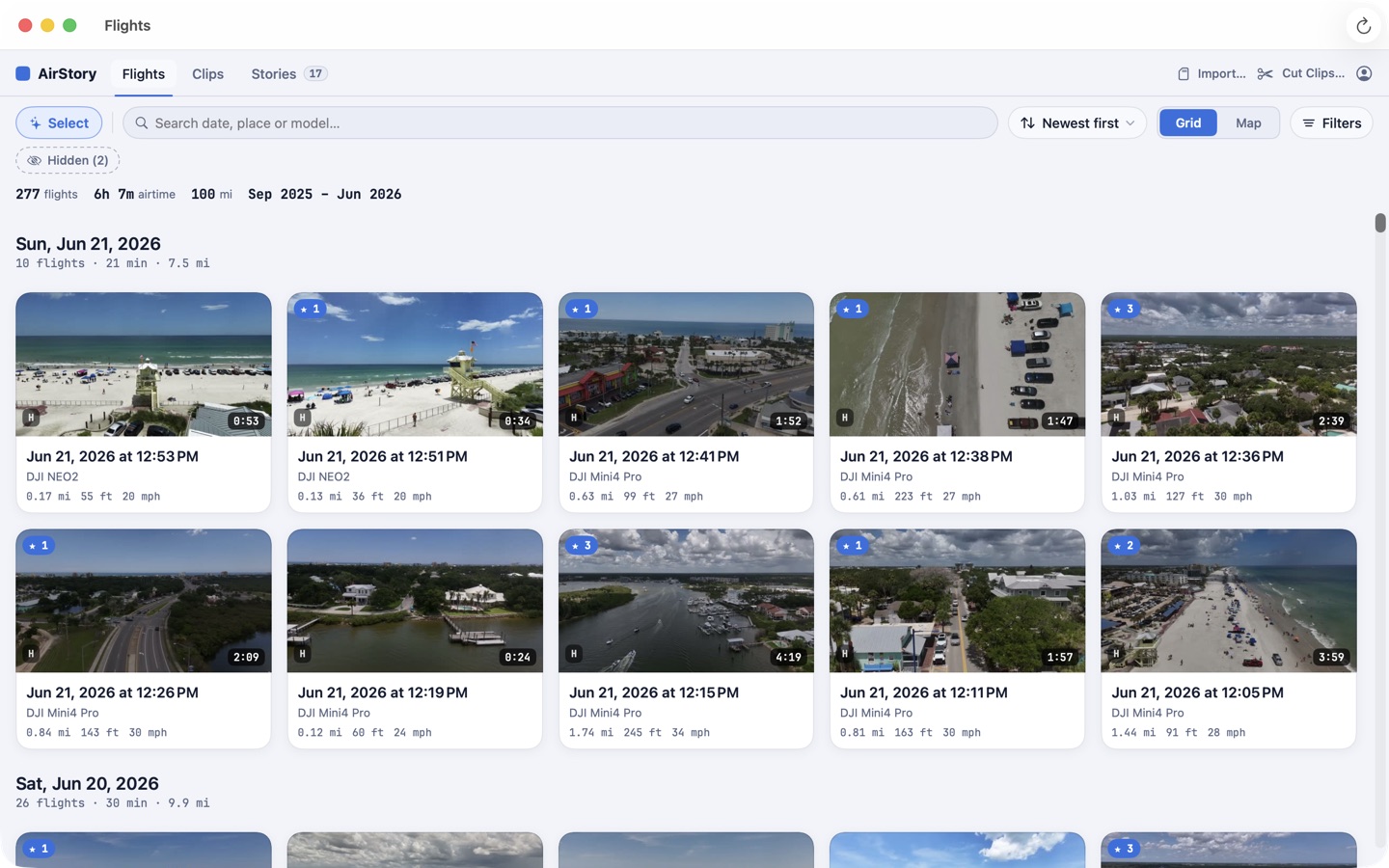Open the 12:19 PM flight thumbnail
This screenshot has height=868, width=1389.
click(415, 601)
